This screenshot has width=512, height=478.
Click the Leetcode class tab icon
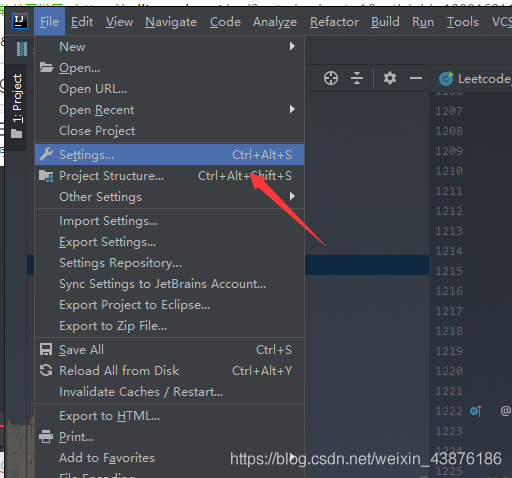point(446,79)
